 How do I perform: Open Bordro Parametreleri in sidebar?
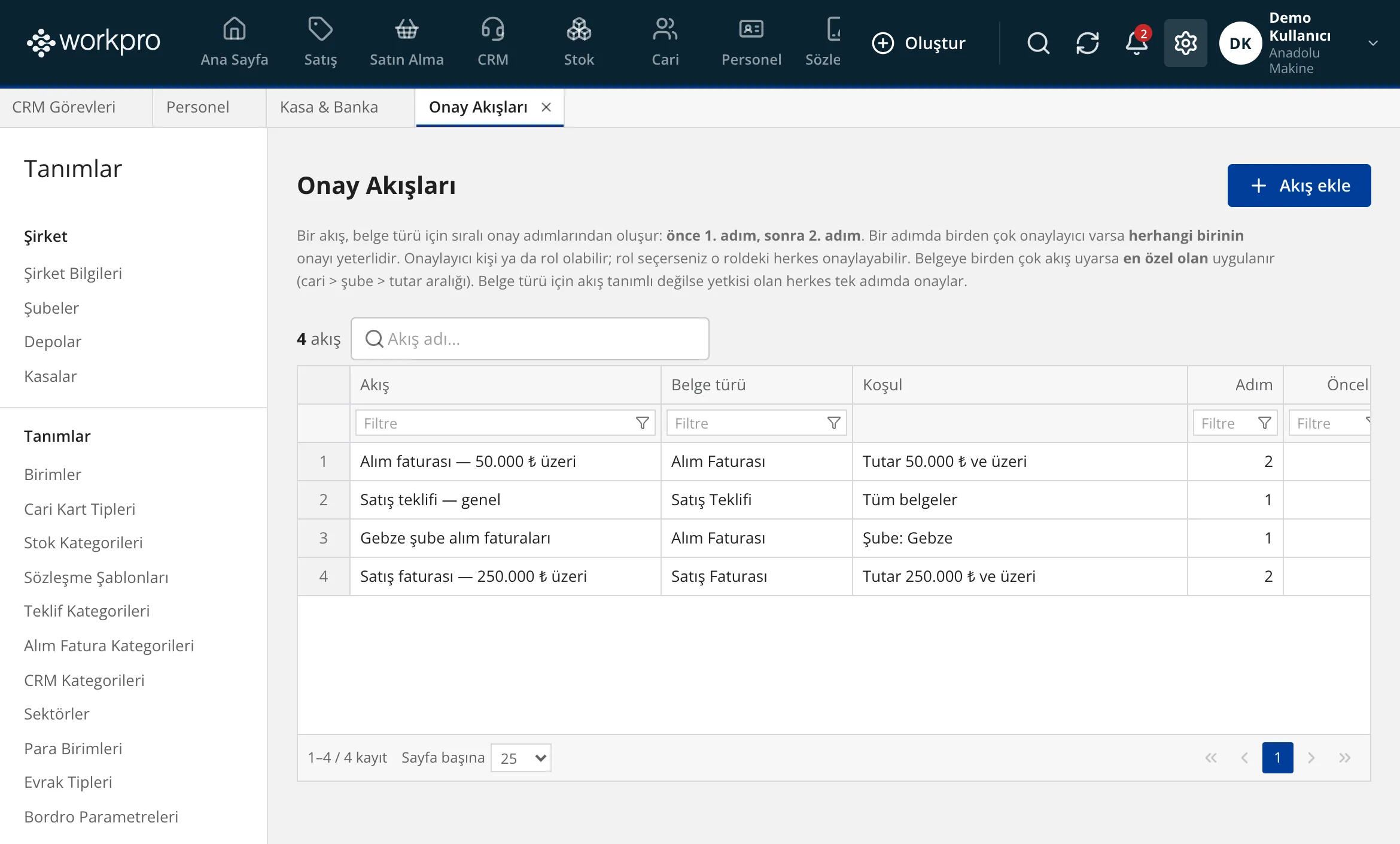point(101,817)
